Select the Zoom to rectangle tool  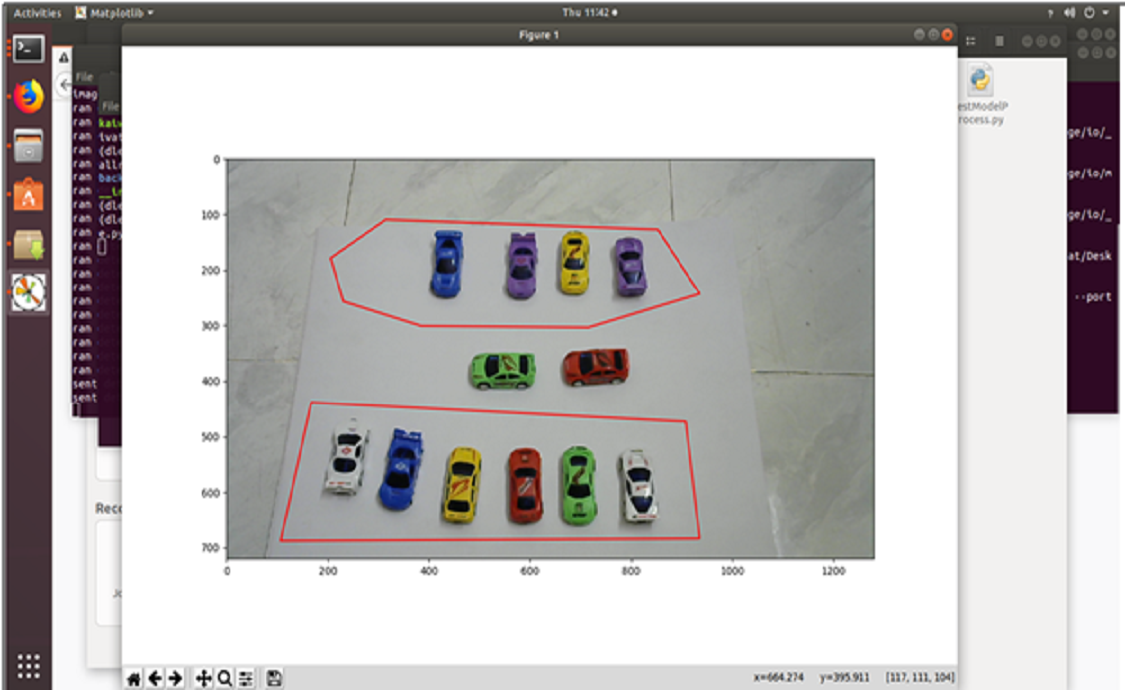point(225,678)
